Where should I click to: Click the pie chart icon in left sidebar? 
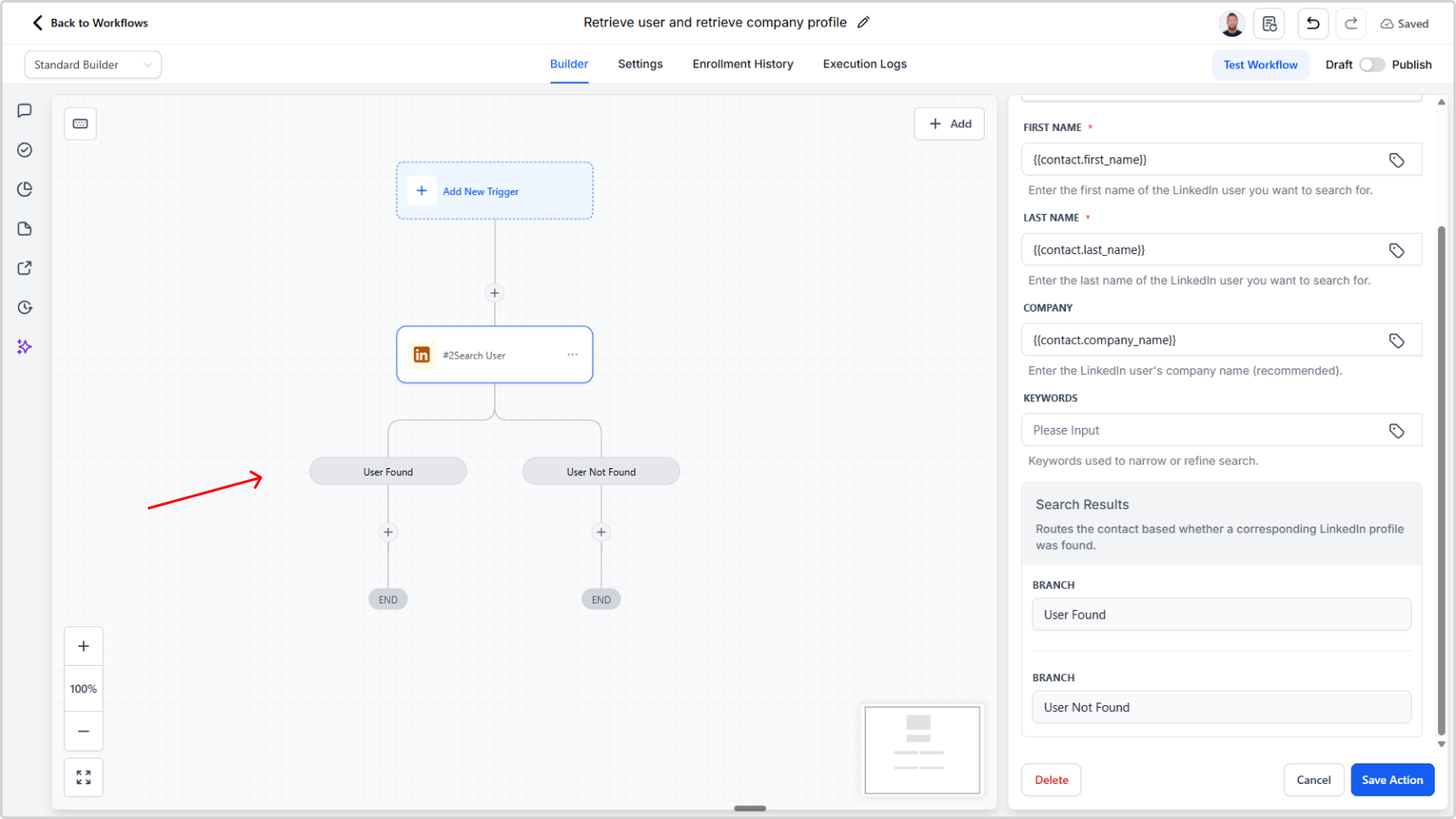[24, 189]
